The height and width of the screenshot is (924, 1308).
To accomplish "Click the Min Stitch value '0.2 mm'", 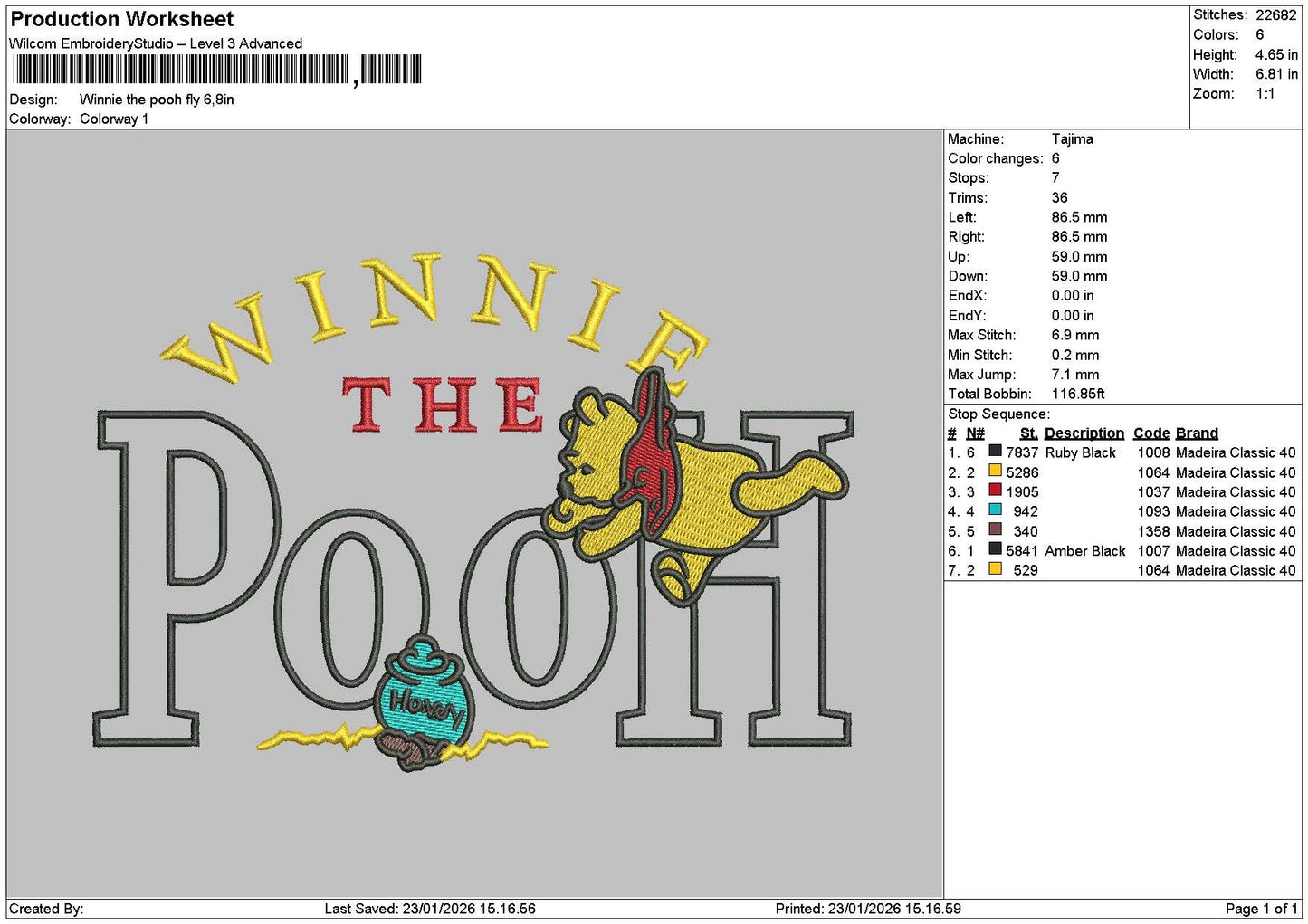I will [1075, 355].
